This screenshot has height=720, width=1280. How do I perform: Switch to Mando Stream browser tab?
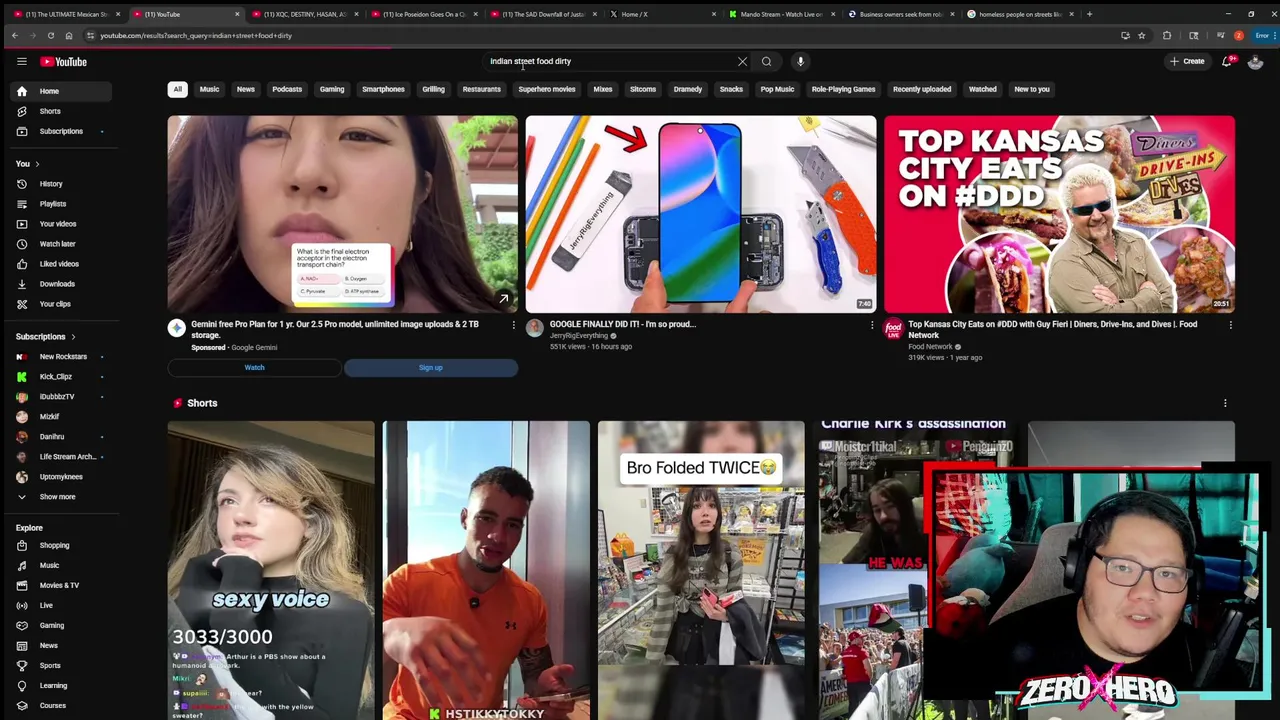[782, 14]
